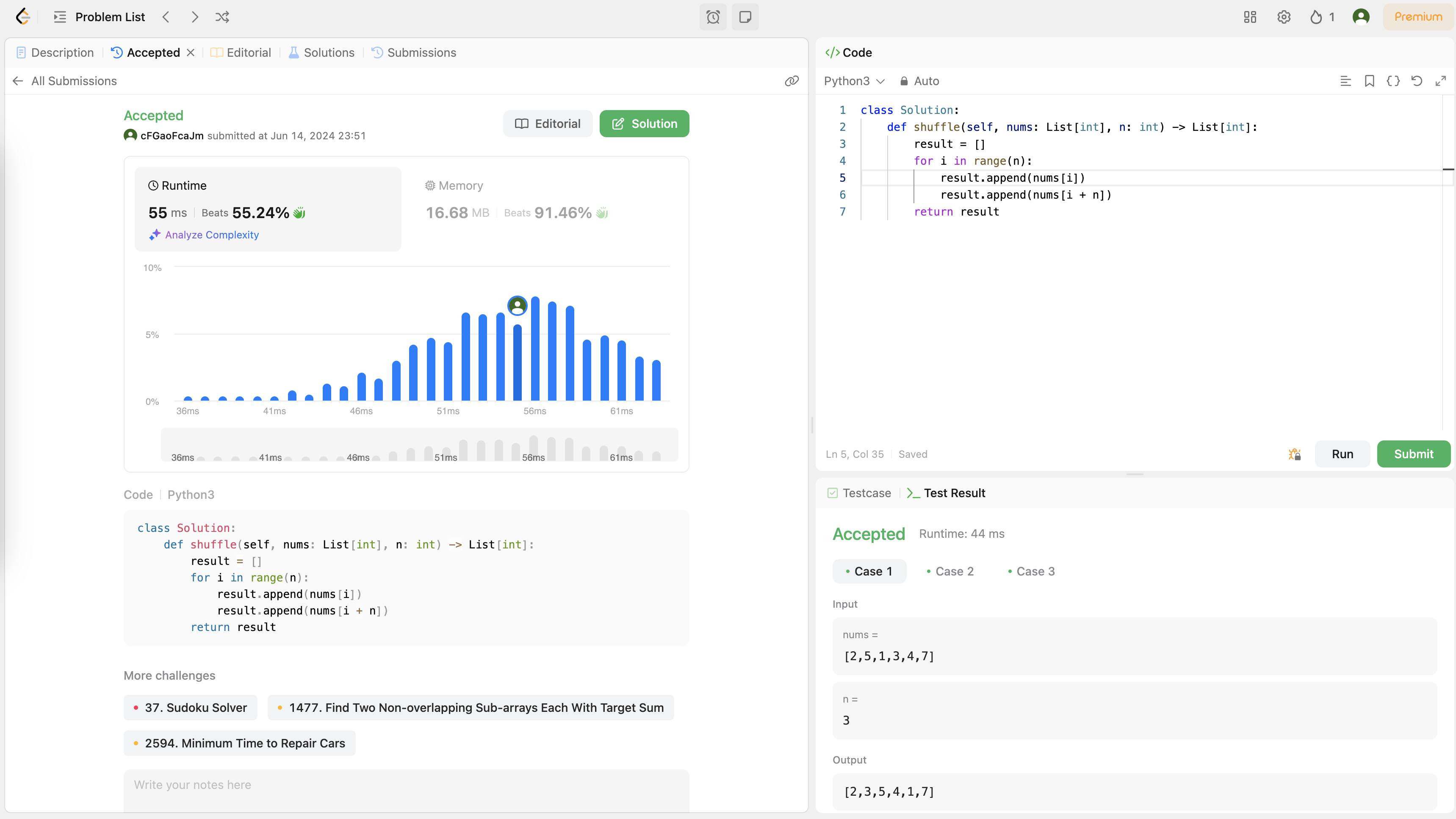Switch to the Testcase tab
The image size is (1456, 819).
pos(859,493)
